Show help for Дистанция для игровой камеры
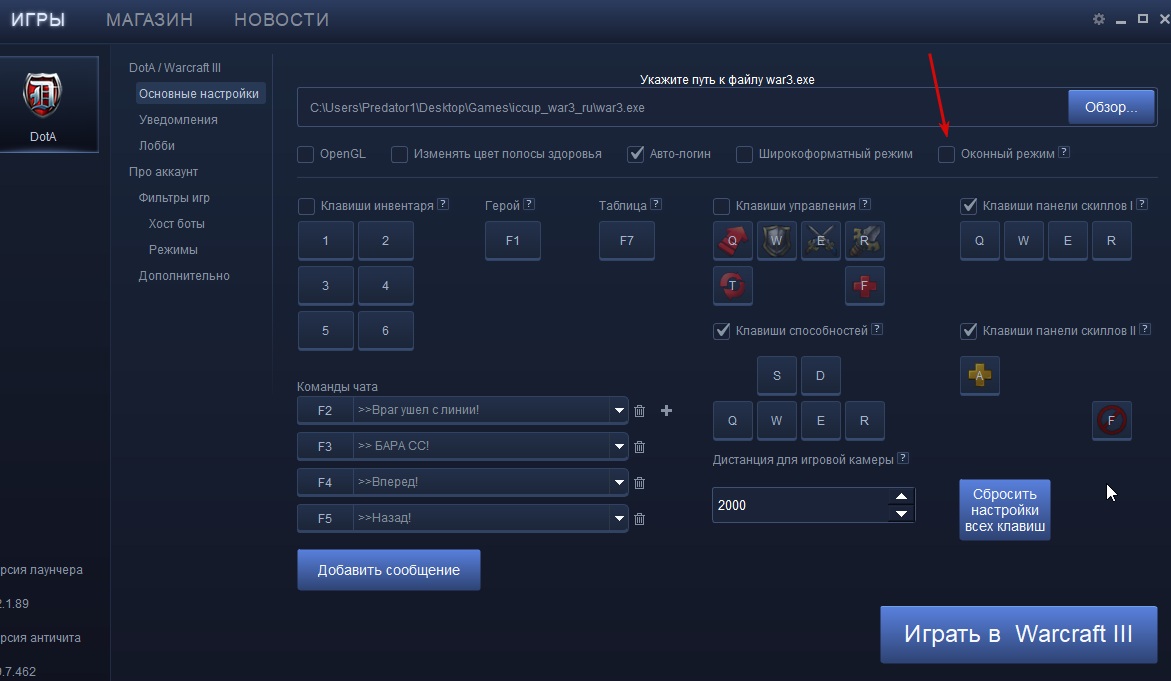This screenshot has width=1171, height=681. 903,458
